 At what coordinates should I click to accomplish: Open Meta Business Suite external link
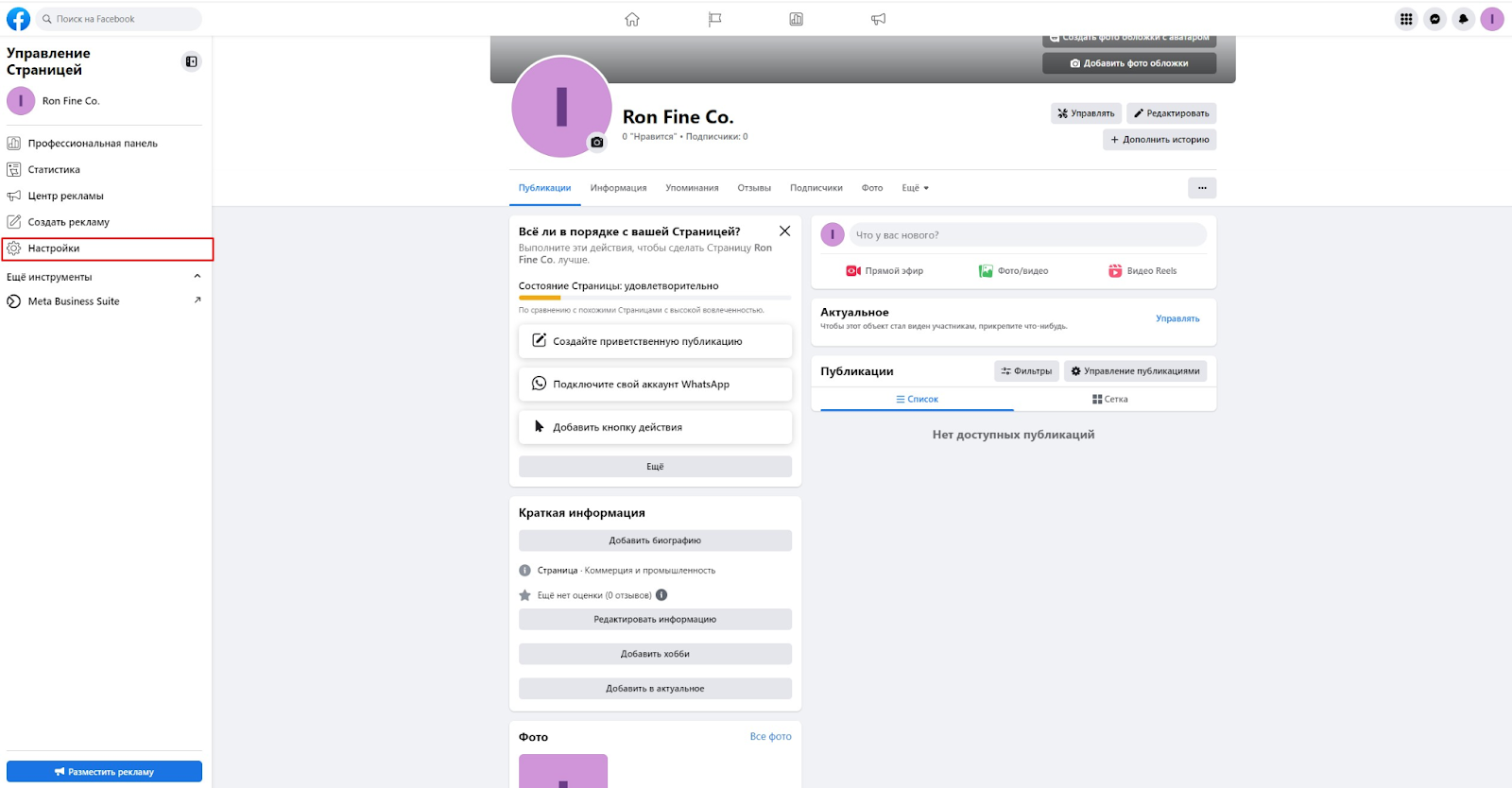click(x=104, y=301)
